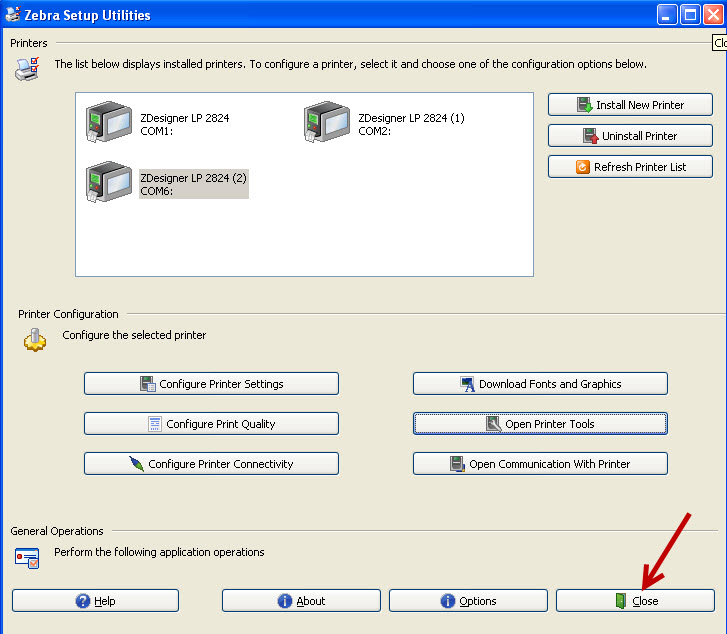Show the About dialog

click(x=301, y=601)
